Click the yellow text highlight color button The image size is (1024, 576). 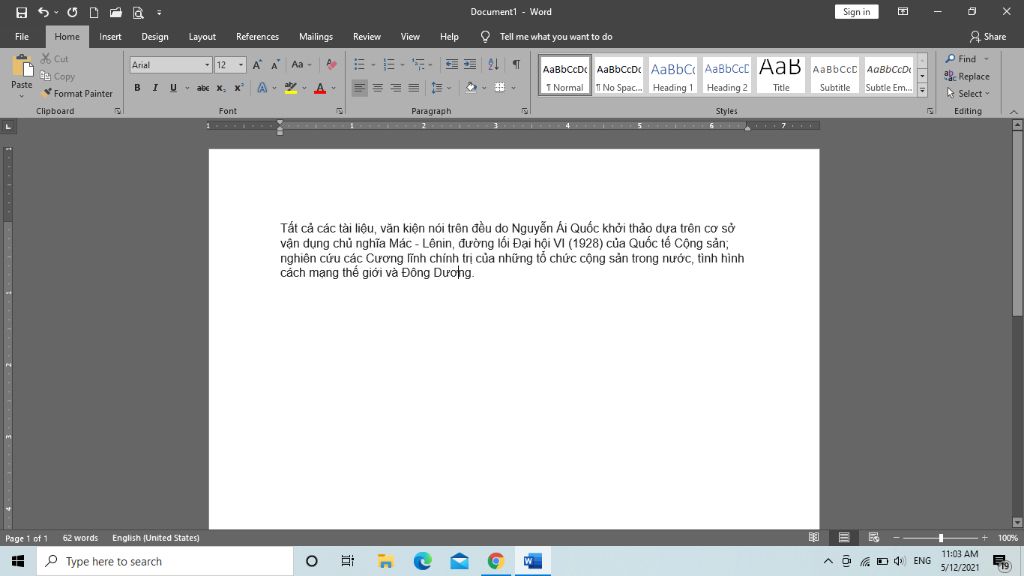(291, 88)
